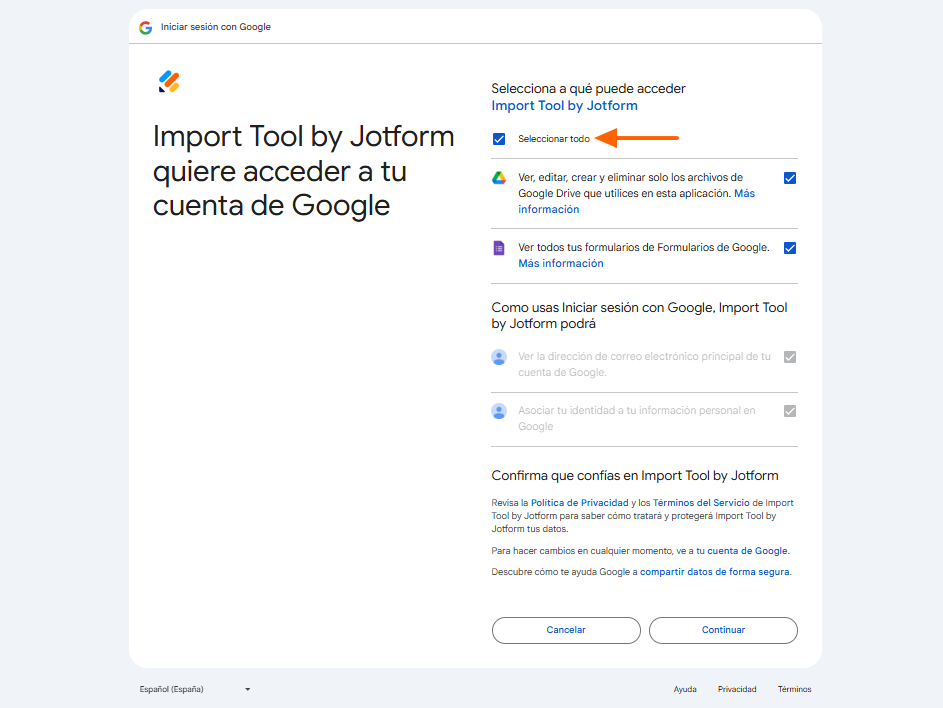The image size is (943, 708).
Task: Click the profile icon beside identity permission
Action: [499, 411]
